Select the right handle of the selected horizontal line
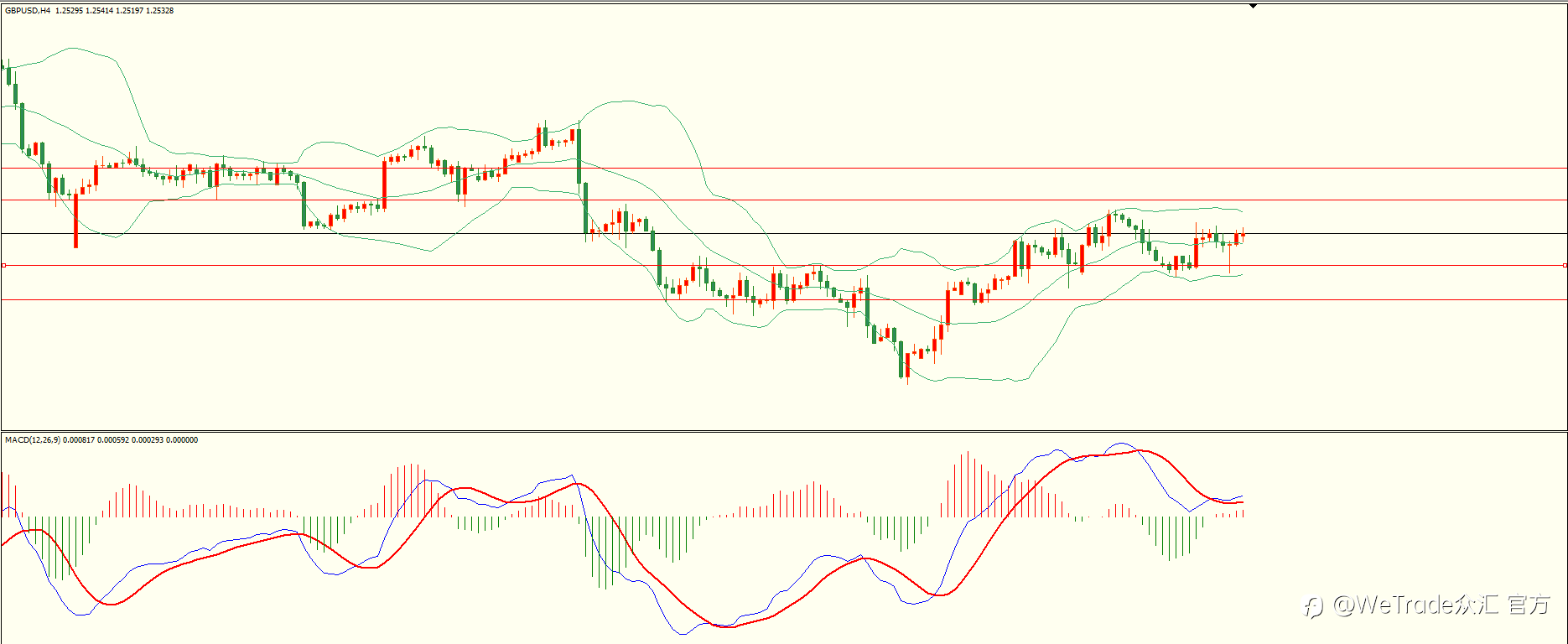Screen dimensions: 1568x644 [1565, 266]
